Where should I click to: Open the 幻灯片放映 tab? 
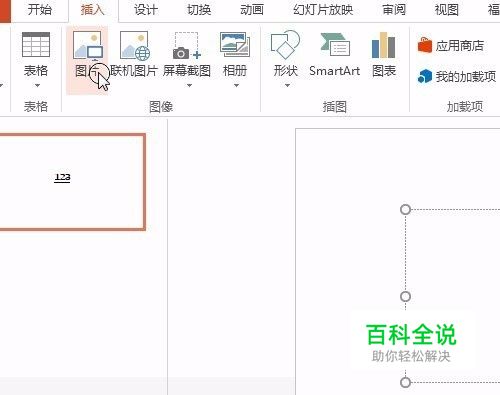(x=323, y=10)
